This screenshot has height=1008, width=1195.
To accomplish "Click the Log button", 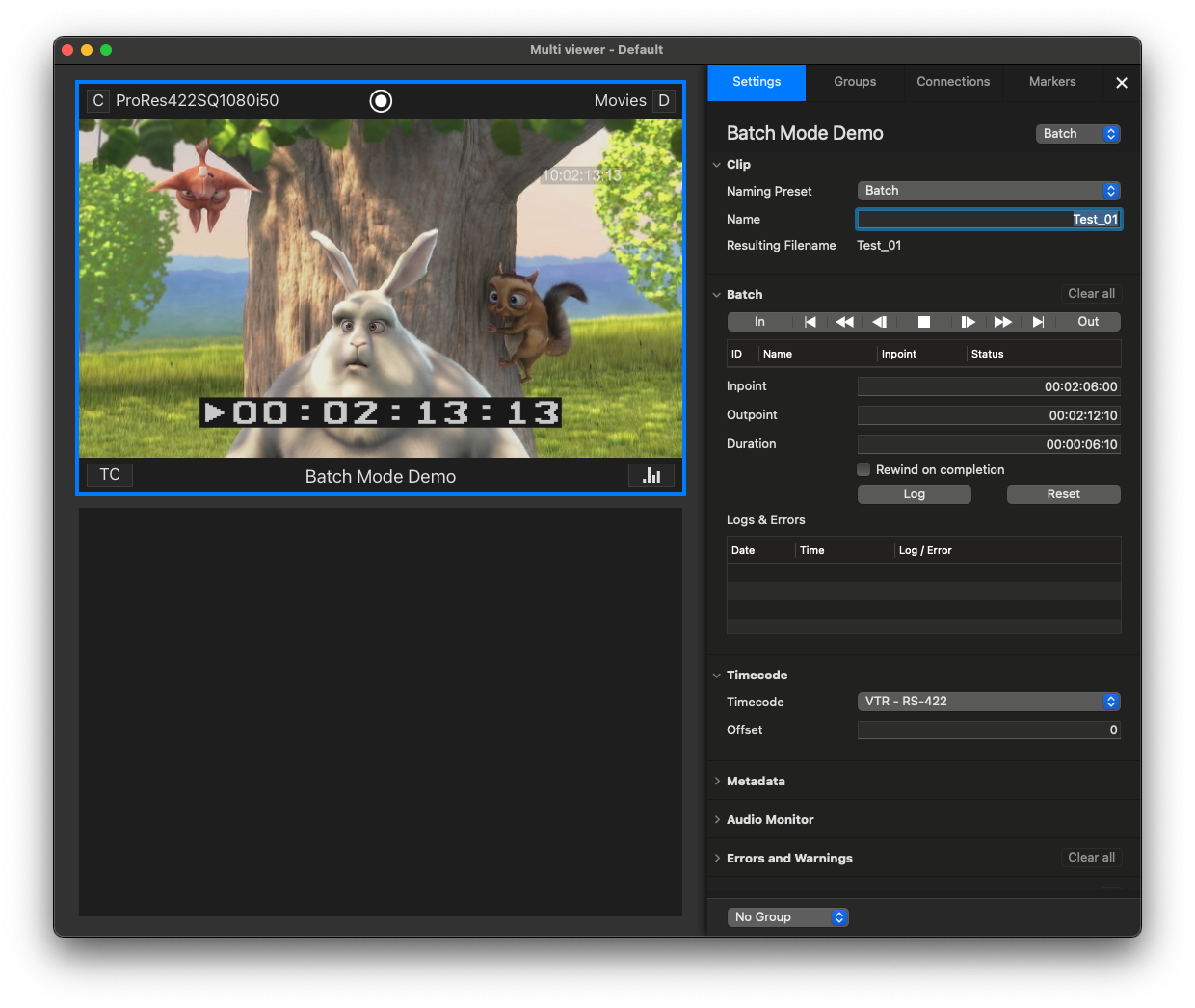I will pyautogui.click(x=915, y=494).
